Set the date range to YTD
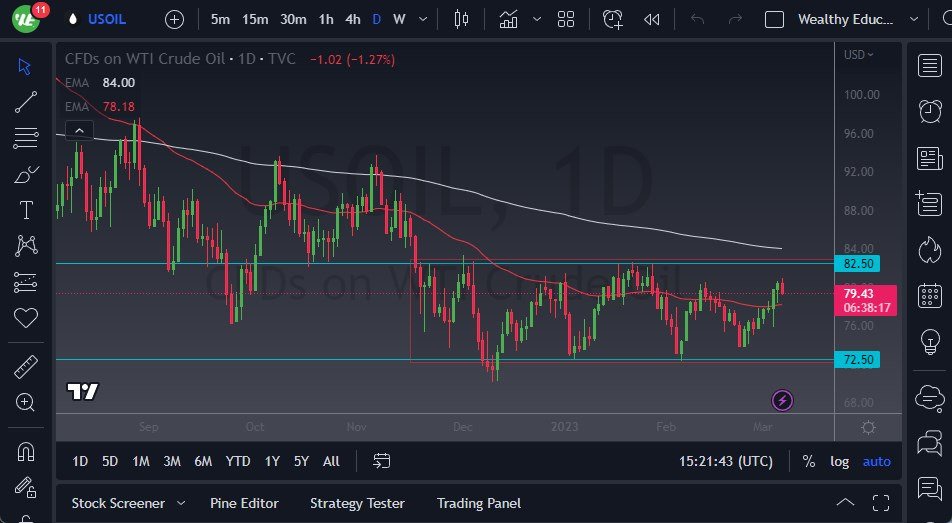The image size is (952, 523). 238,461
